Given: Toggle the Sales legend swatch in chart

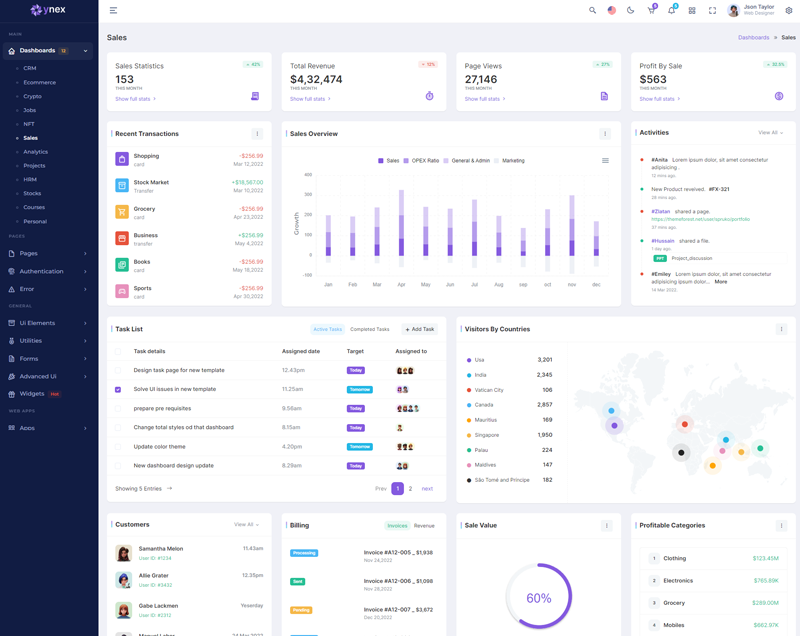Looking at the screenshot, I should click(x=381, y=160).
